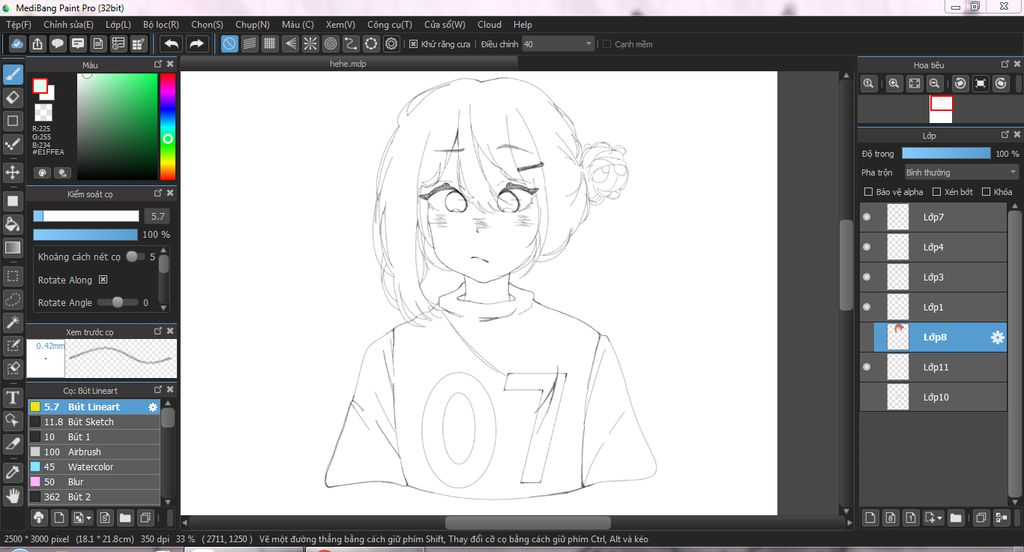Screen dimensions: 1024x552
Task: Open the Bộ lọc(R) menu
Action: point(161,24)
